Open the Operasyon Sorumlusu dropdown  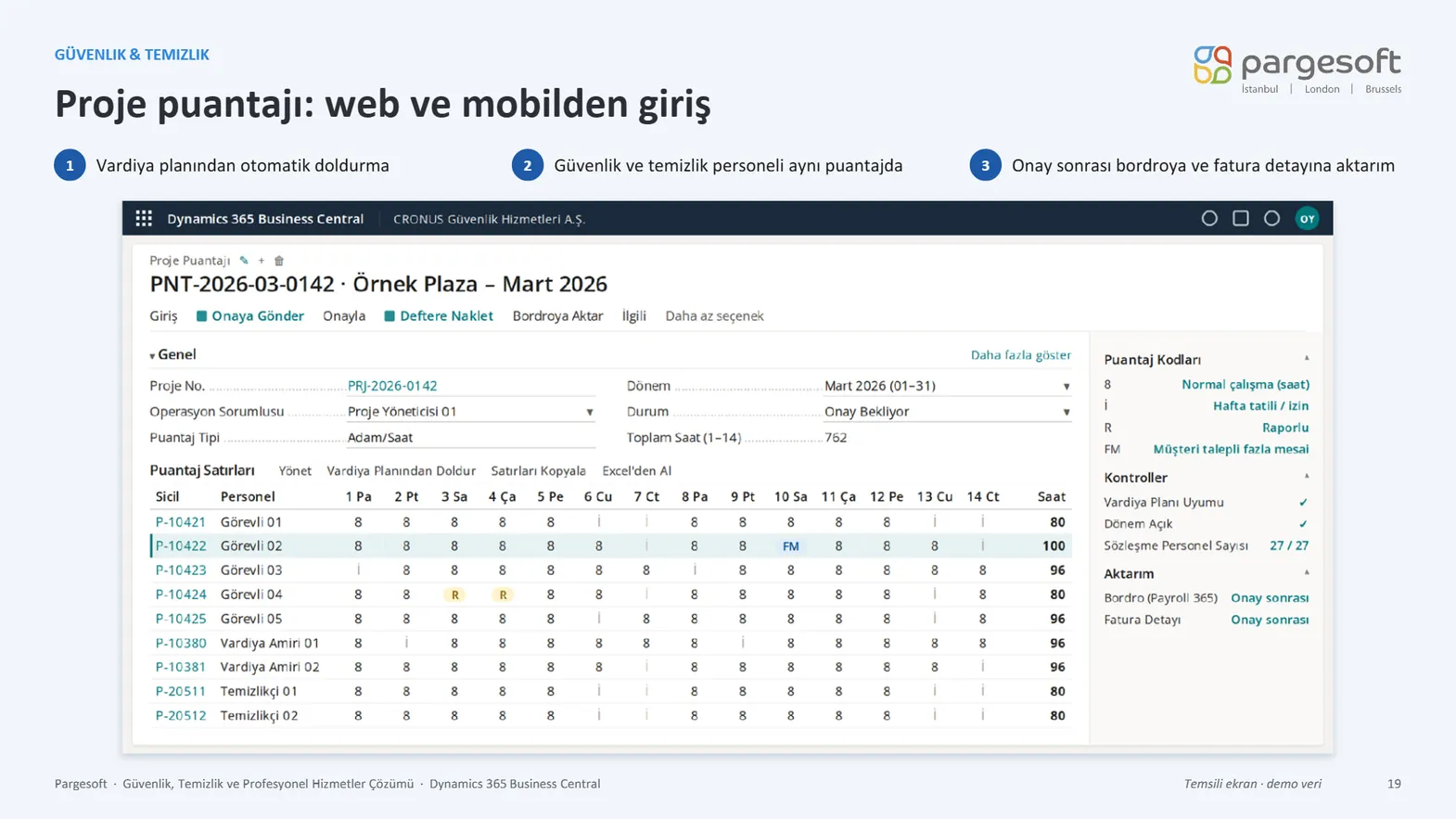pyautogui.click(x=589, y=412)
